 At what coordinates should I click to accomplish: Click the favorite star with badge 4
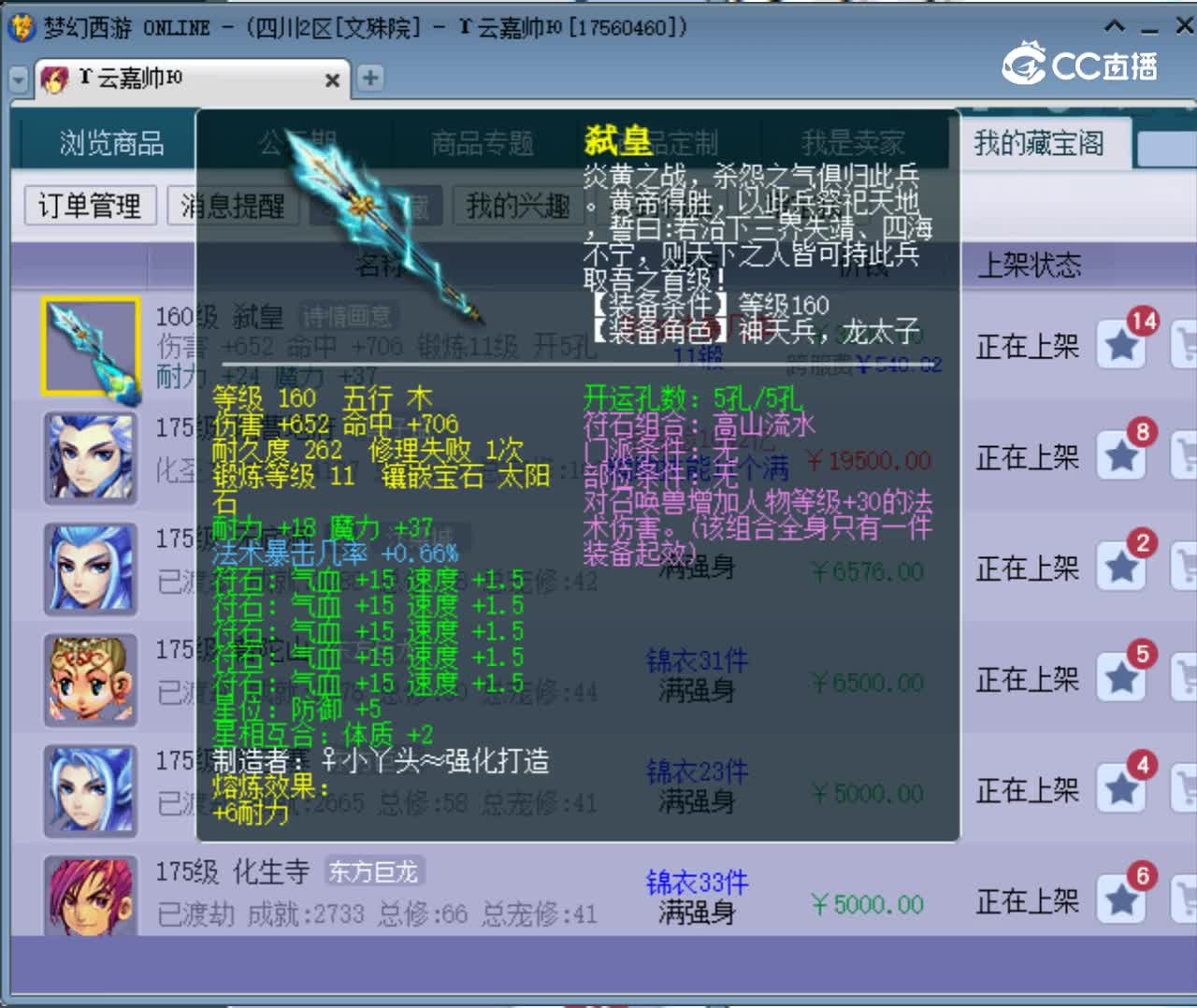click(x=1121, y=789)
